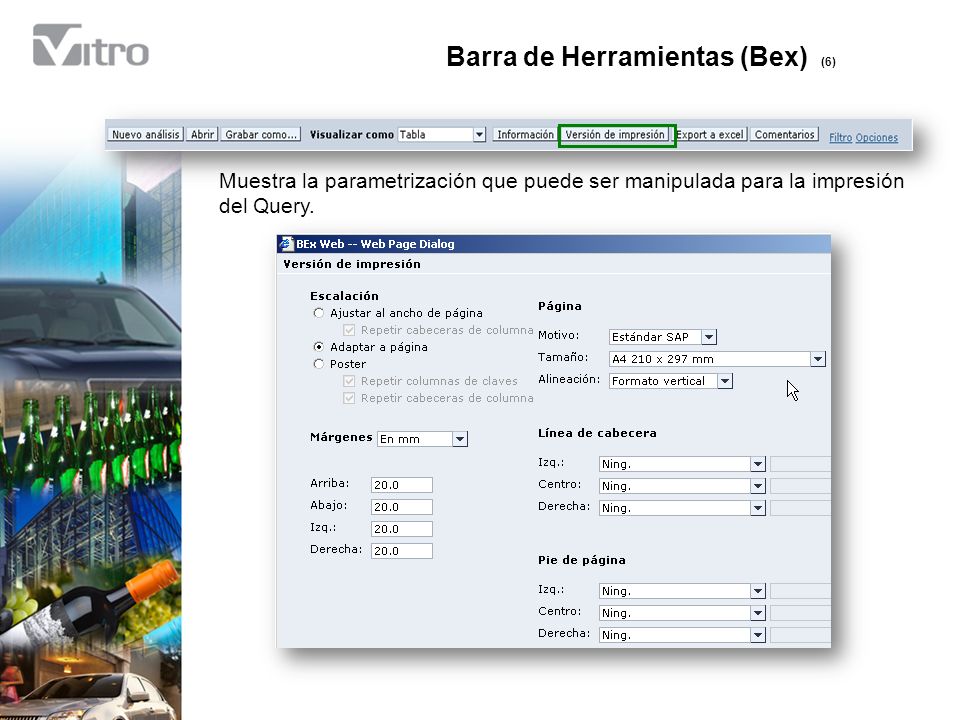
Task: Click text field beside Pie de página Centro
Action: (800, 613)
